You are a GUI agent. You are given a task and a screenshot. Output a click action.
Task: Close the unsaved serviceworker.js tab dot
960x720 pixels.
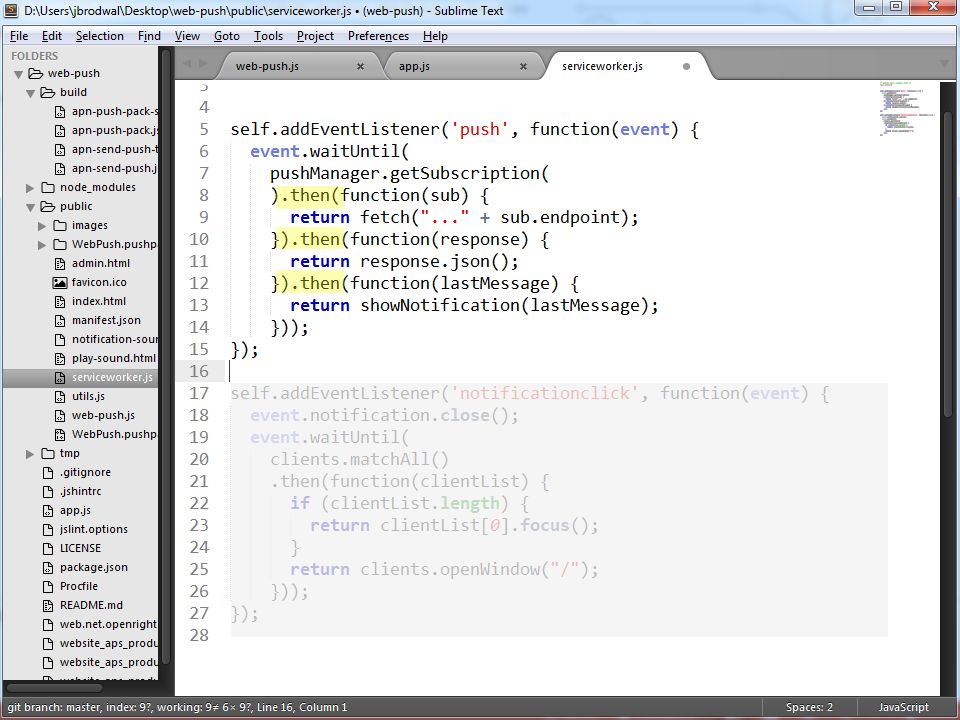(x=686, y=66)
